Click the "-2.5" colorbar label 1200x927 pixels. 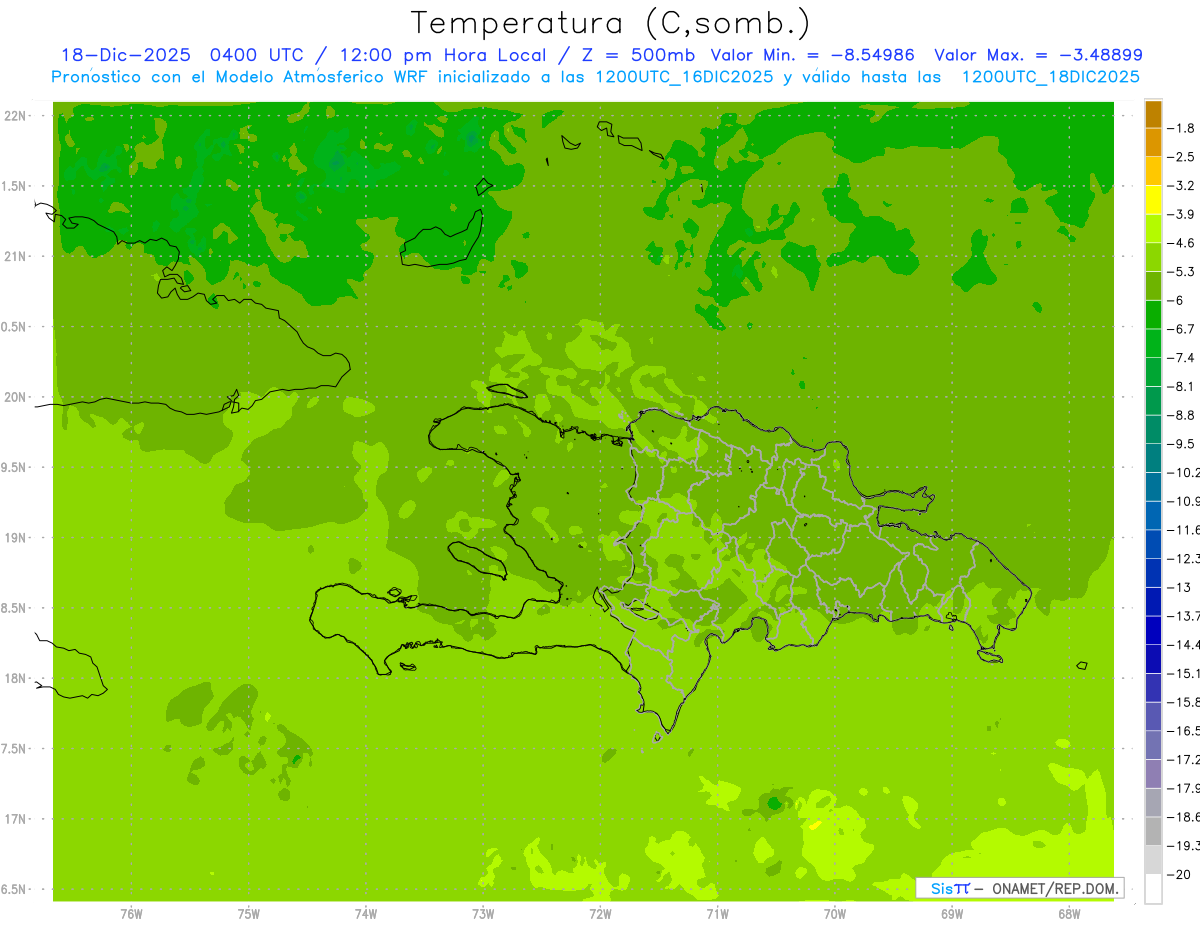1183,157
